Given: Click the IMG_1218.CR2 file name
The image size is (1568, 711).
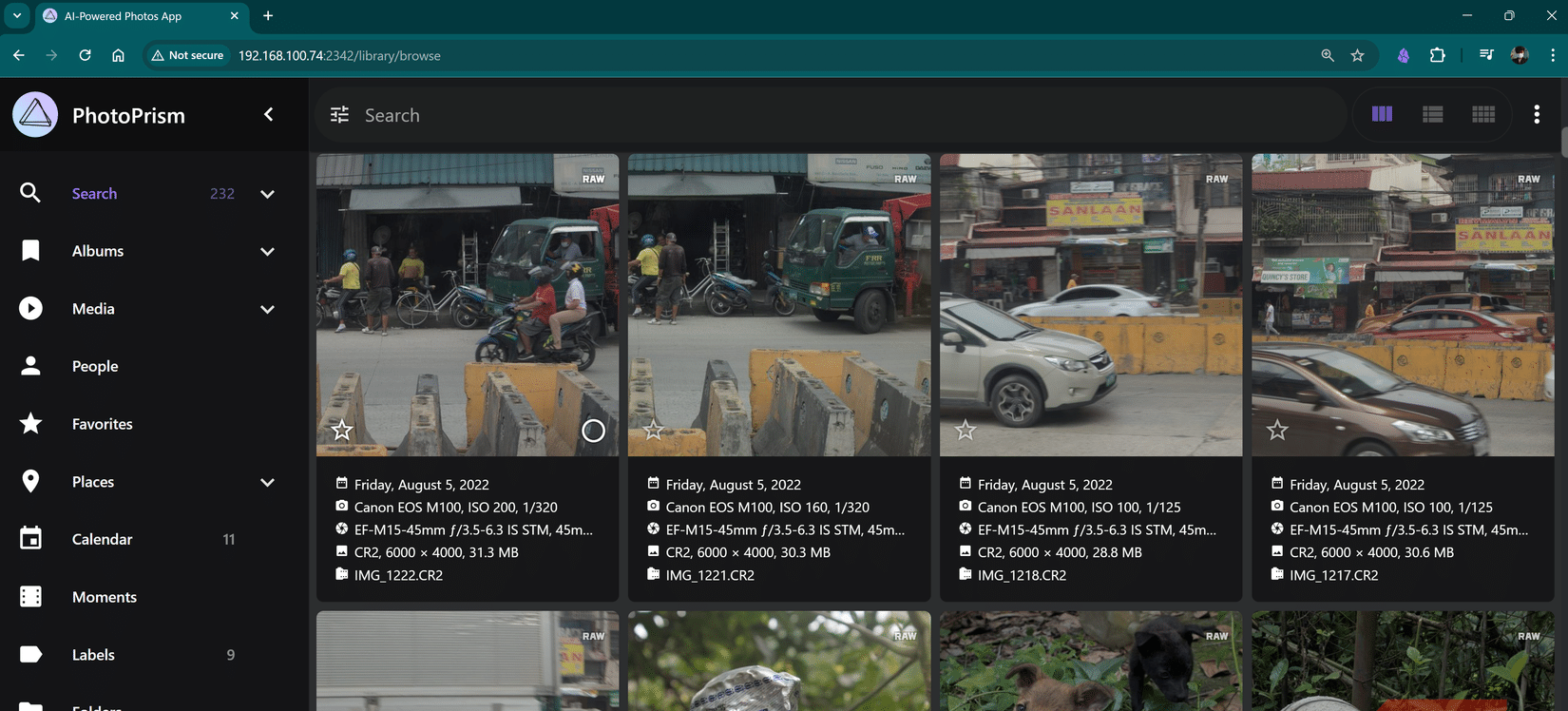Looking at the screenshot, I should pos(1022,575).
